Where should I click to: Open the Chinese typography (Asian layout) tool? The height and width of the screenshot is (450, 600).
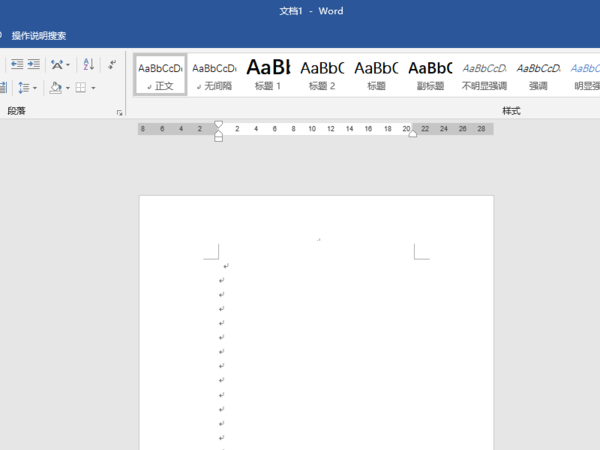pyautogui.click(x=57, y=64)
